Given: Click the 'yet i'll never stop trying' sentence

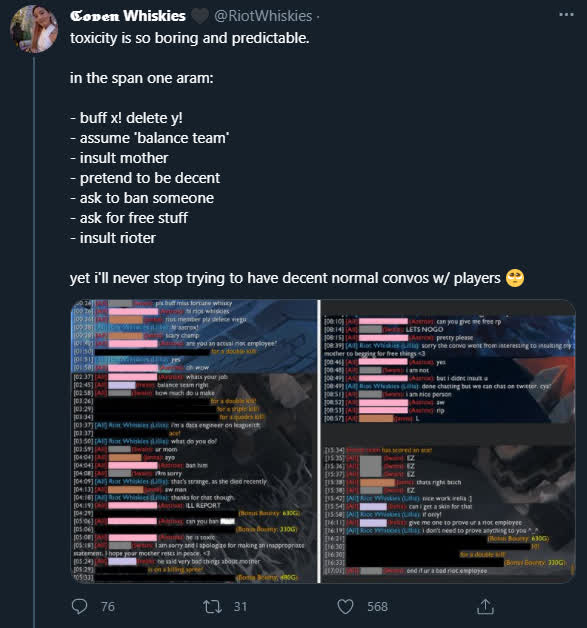Looking at the screenshot, I should pyautogui.click(x=285, y=278).
